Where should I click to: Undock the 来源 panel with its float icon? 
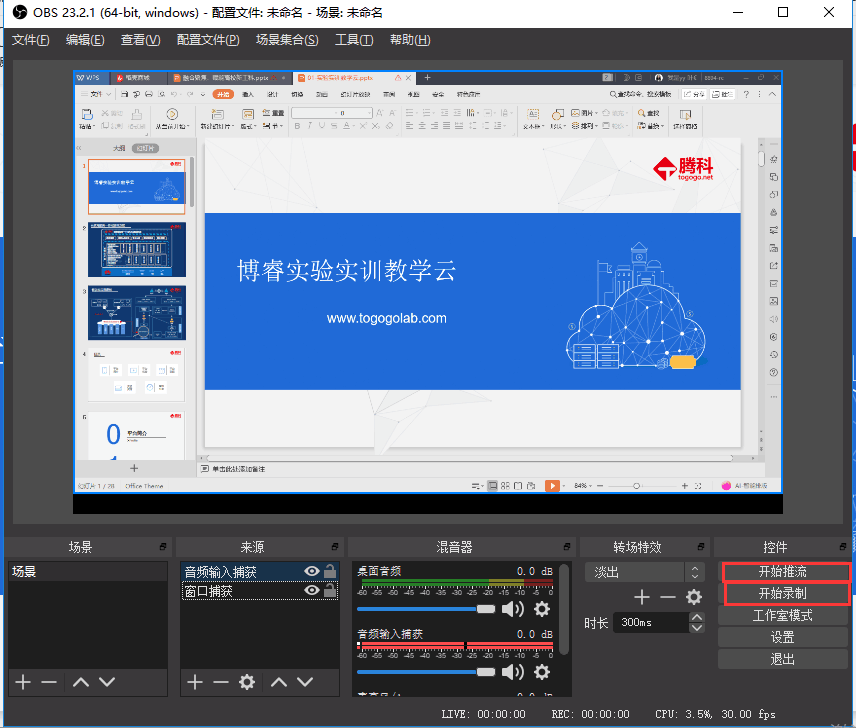point(335,547)
